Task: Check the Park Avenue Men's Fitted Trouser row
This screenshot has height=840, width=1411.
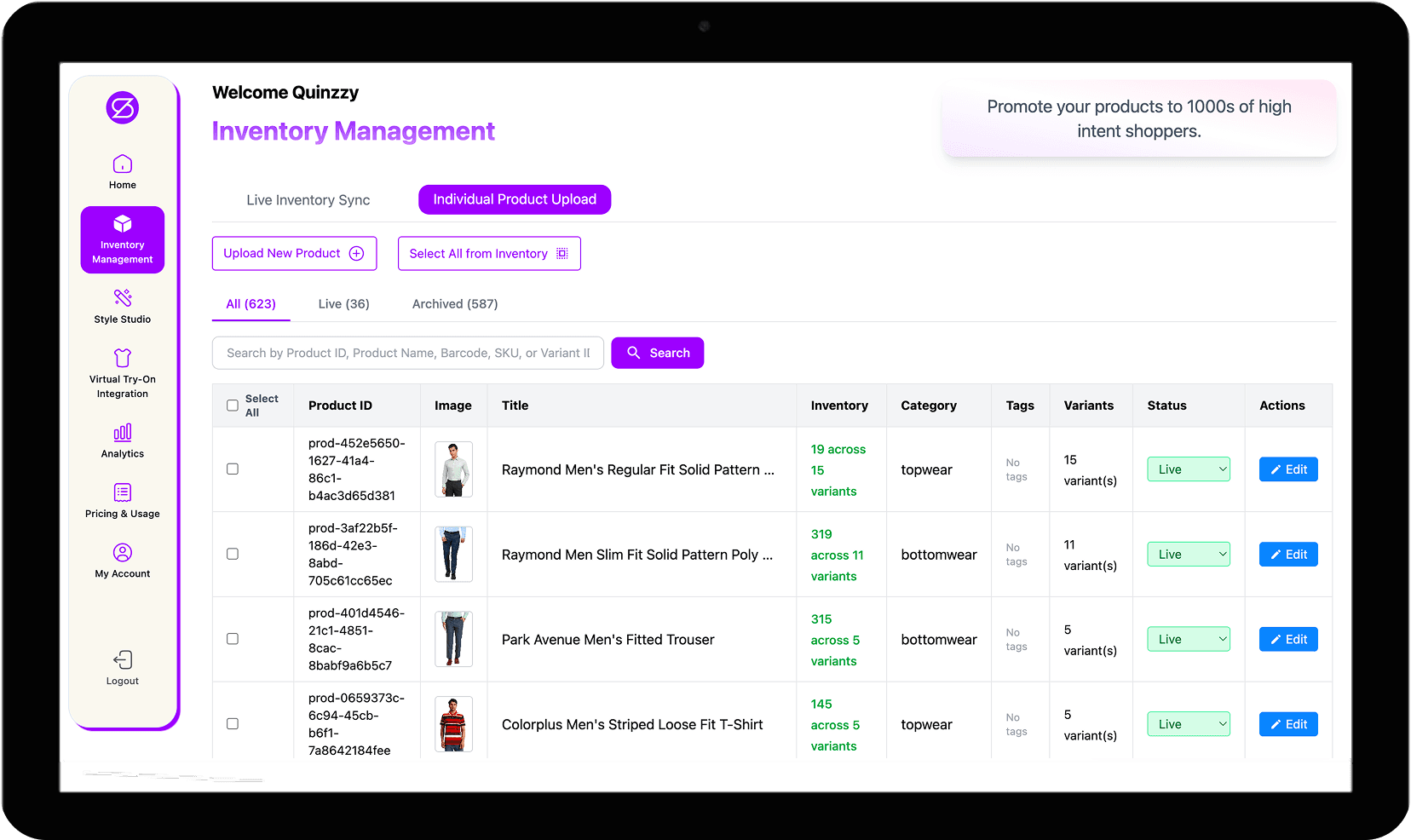Action: (x=232, y=639)
